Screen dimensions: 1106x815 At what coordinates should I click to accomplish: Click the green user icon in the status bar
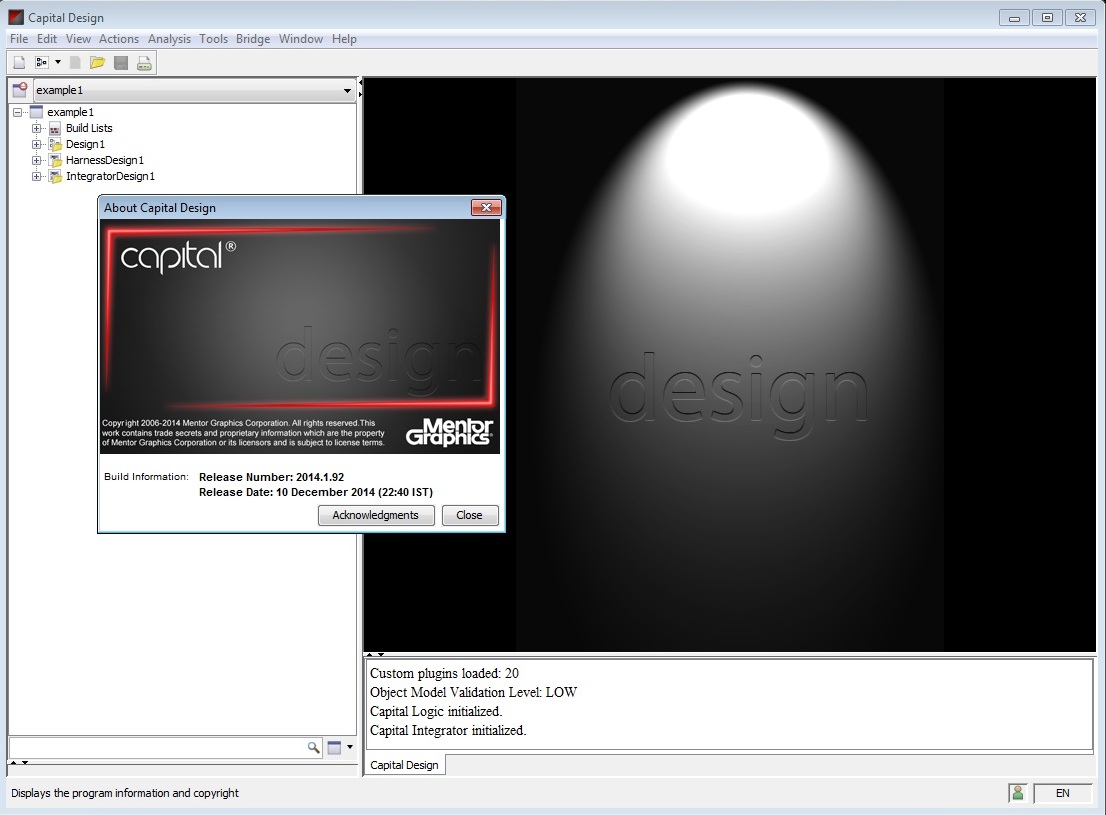1017,793
